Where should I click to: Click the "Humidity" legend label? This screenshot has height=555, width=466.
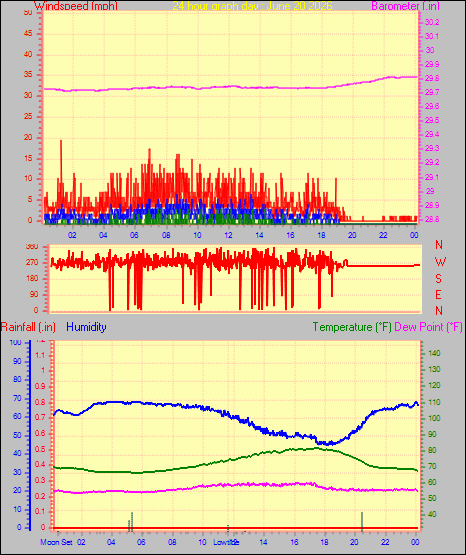coord(86,327)
